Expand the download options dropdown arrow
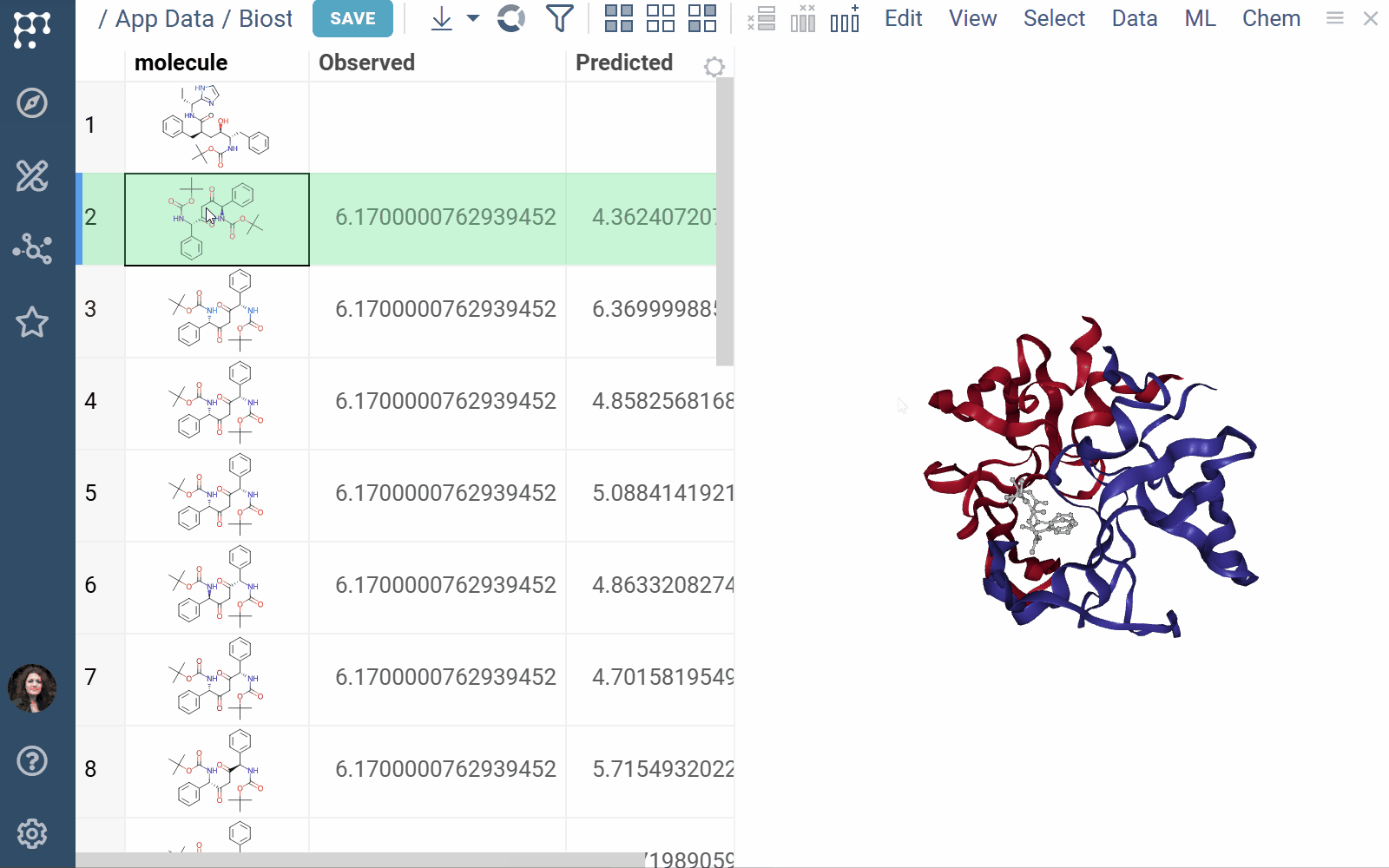The image size is (1389, 868). click(x=473, y=18)
